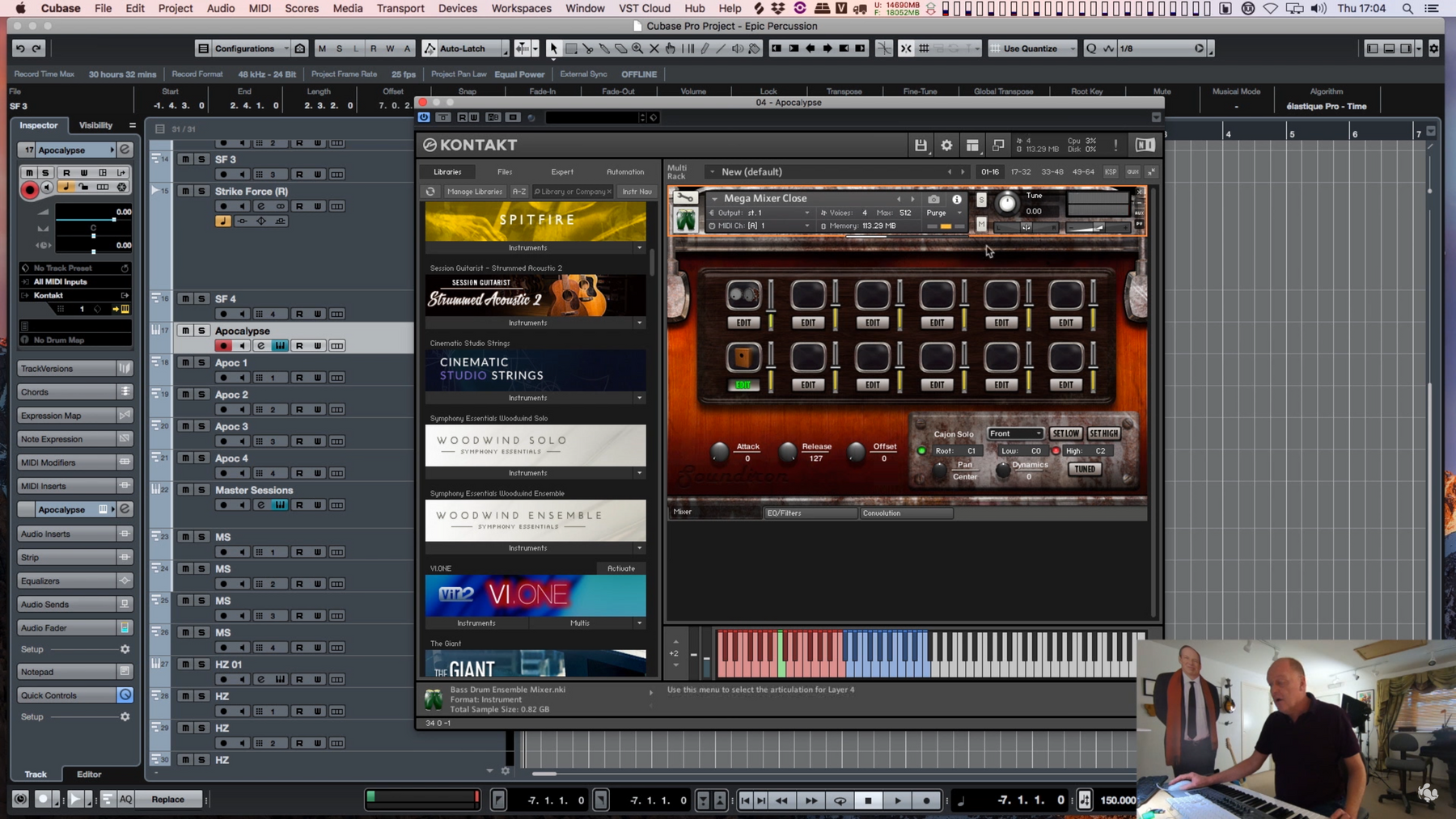Open the Spotlight search icon

1407,8
